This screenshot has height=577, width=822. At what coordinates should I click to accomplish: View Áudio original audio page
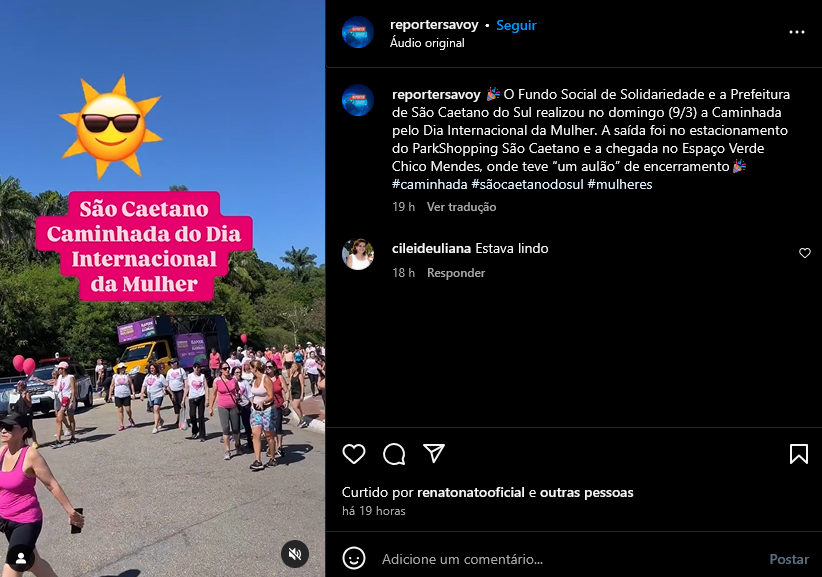[427, 43]
